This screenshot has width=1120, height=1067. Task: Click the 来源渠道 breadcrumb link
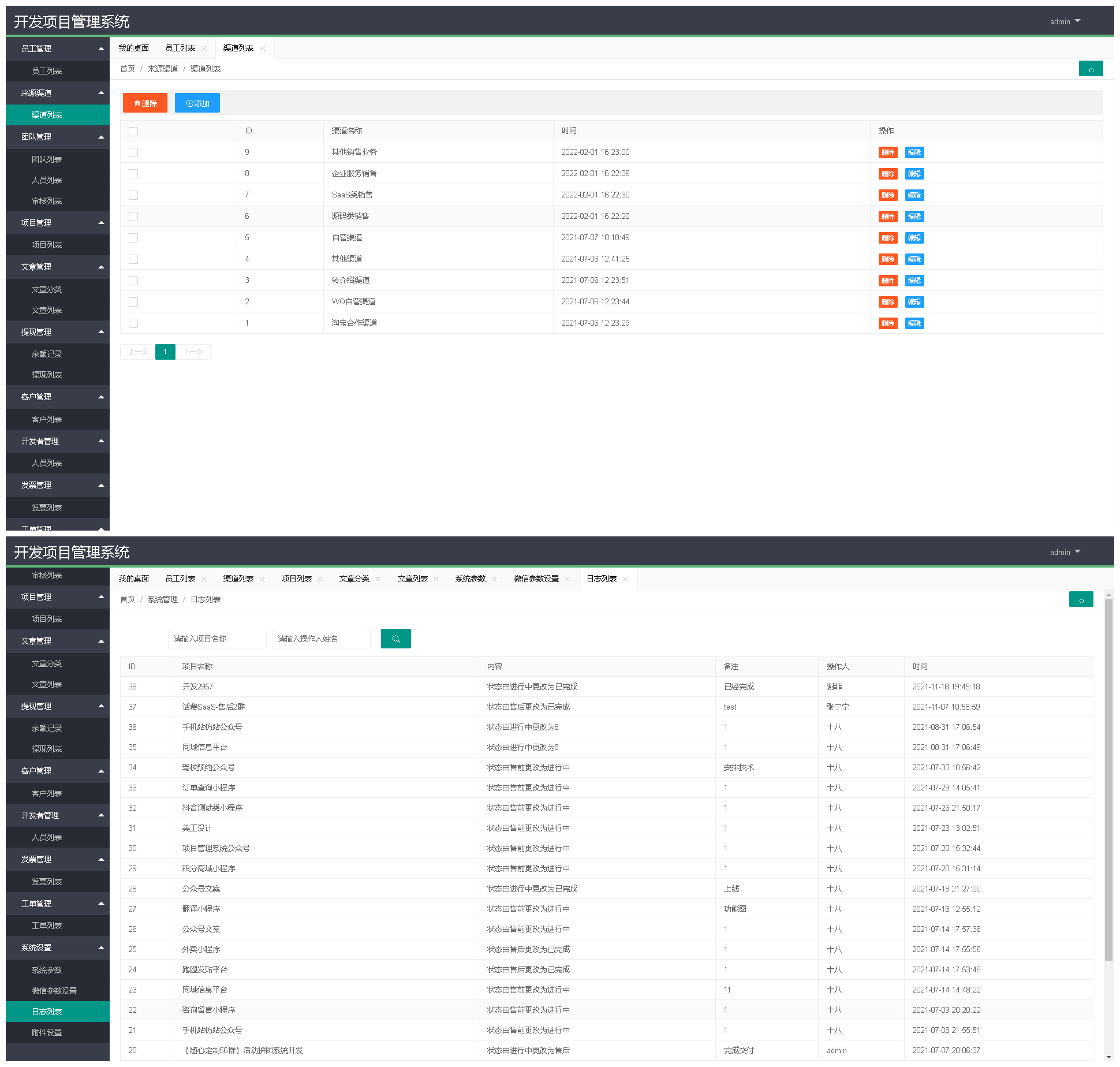point(163,69)
